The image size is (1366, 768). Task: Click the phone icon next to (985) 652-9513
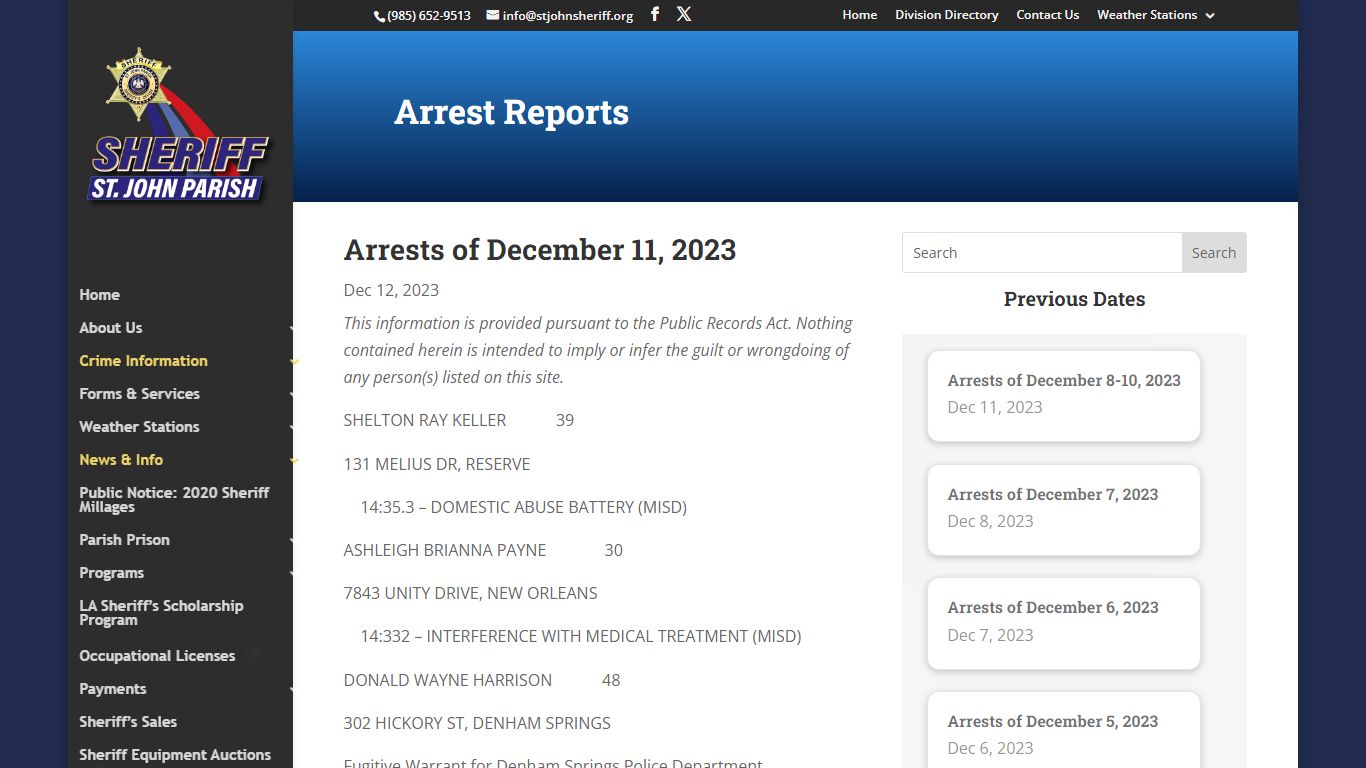[379, 16]
